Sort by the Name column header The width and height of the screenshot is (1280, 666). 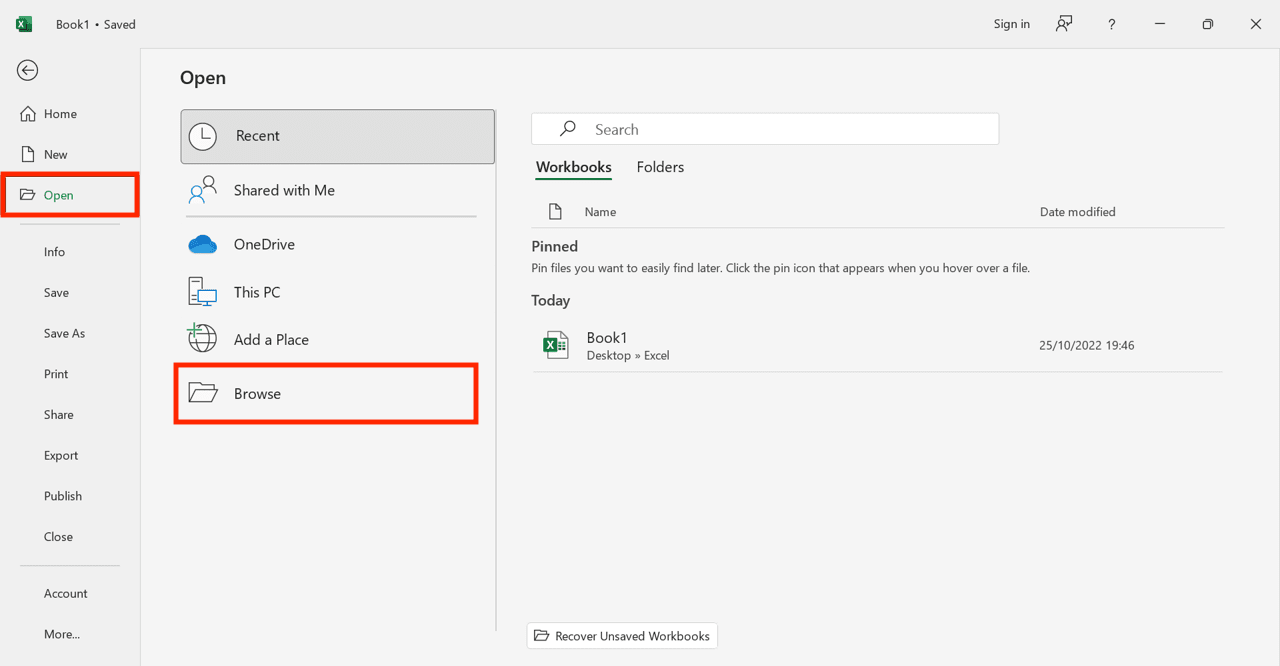click(600, 212)
